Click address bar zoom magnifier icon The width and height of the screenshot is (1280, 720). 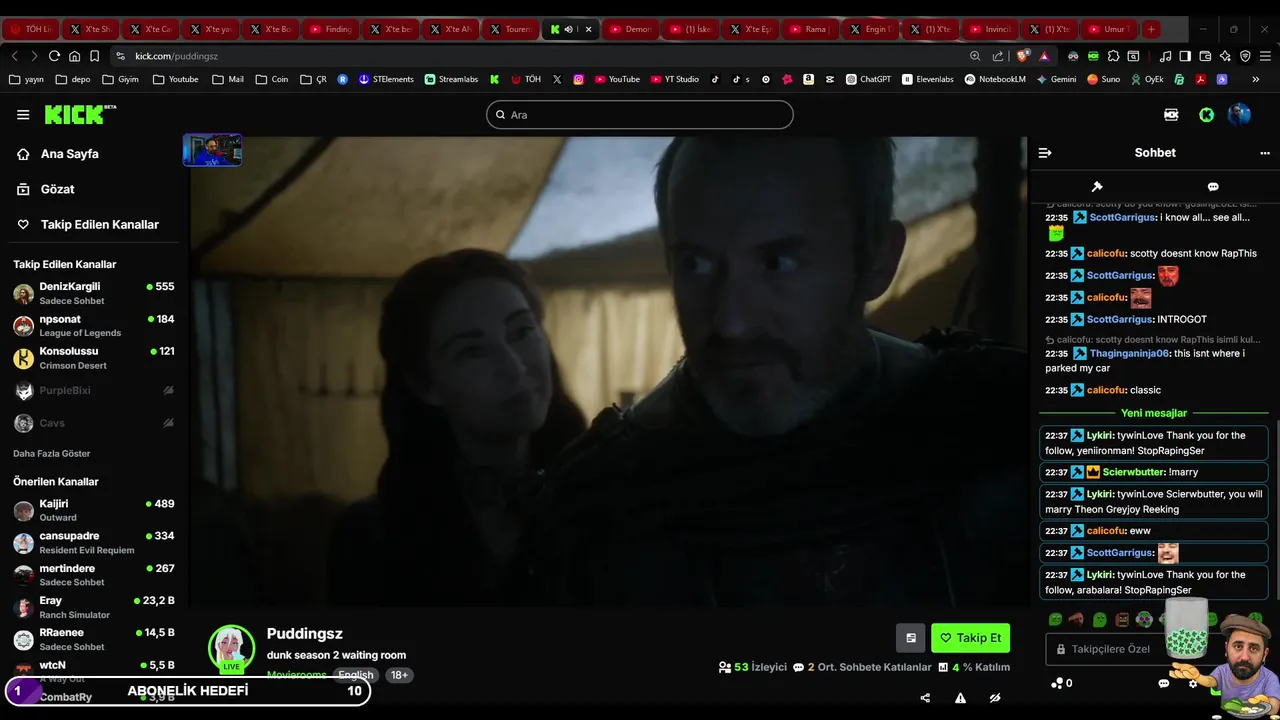coord(975,56)
